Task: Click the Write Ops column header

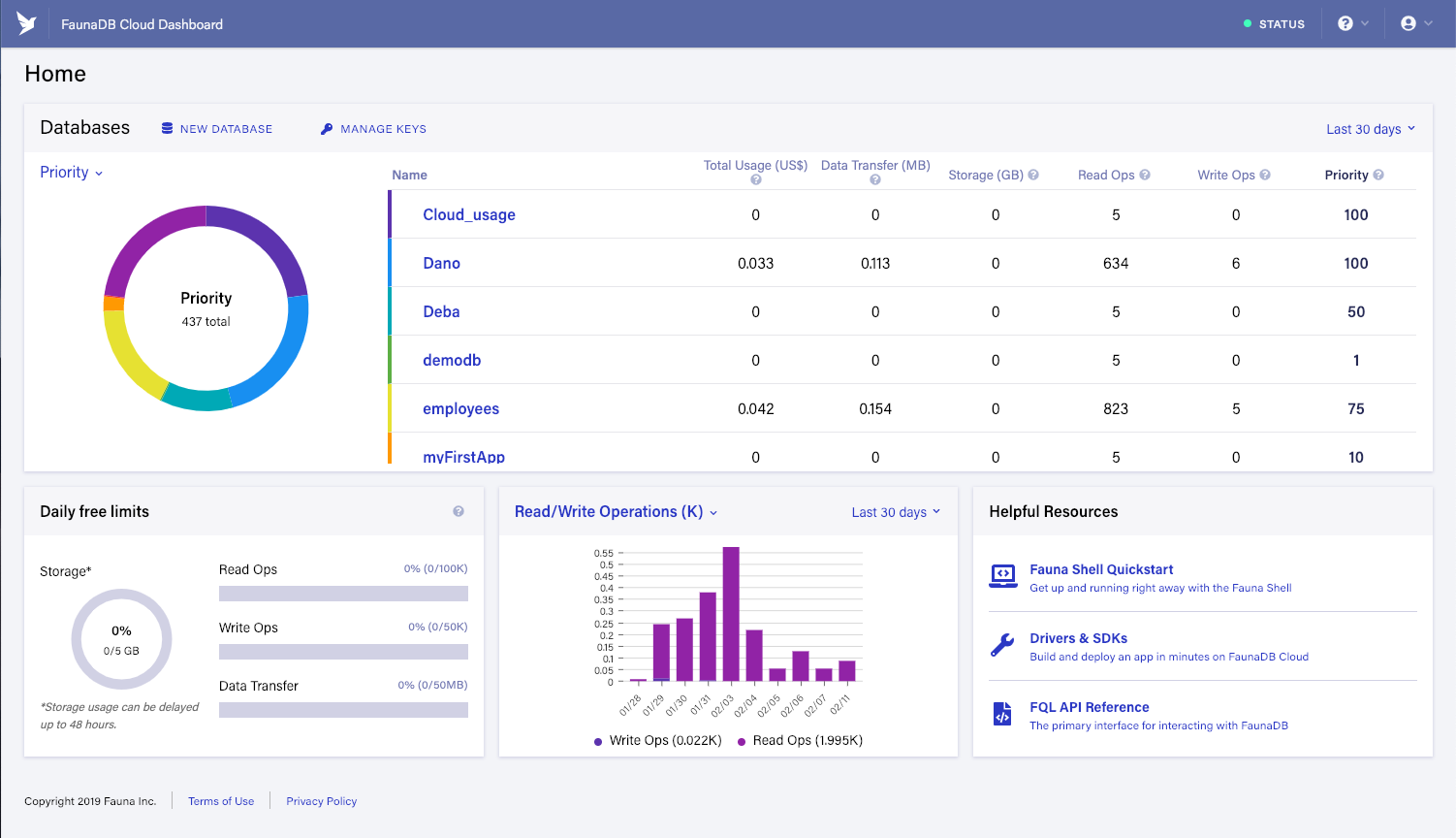Action: click(x=1225, y=175)
